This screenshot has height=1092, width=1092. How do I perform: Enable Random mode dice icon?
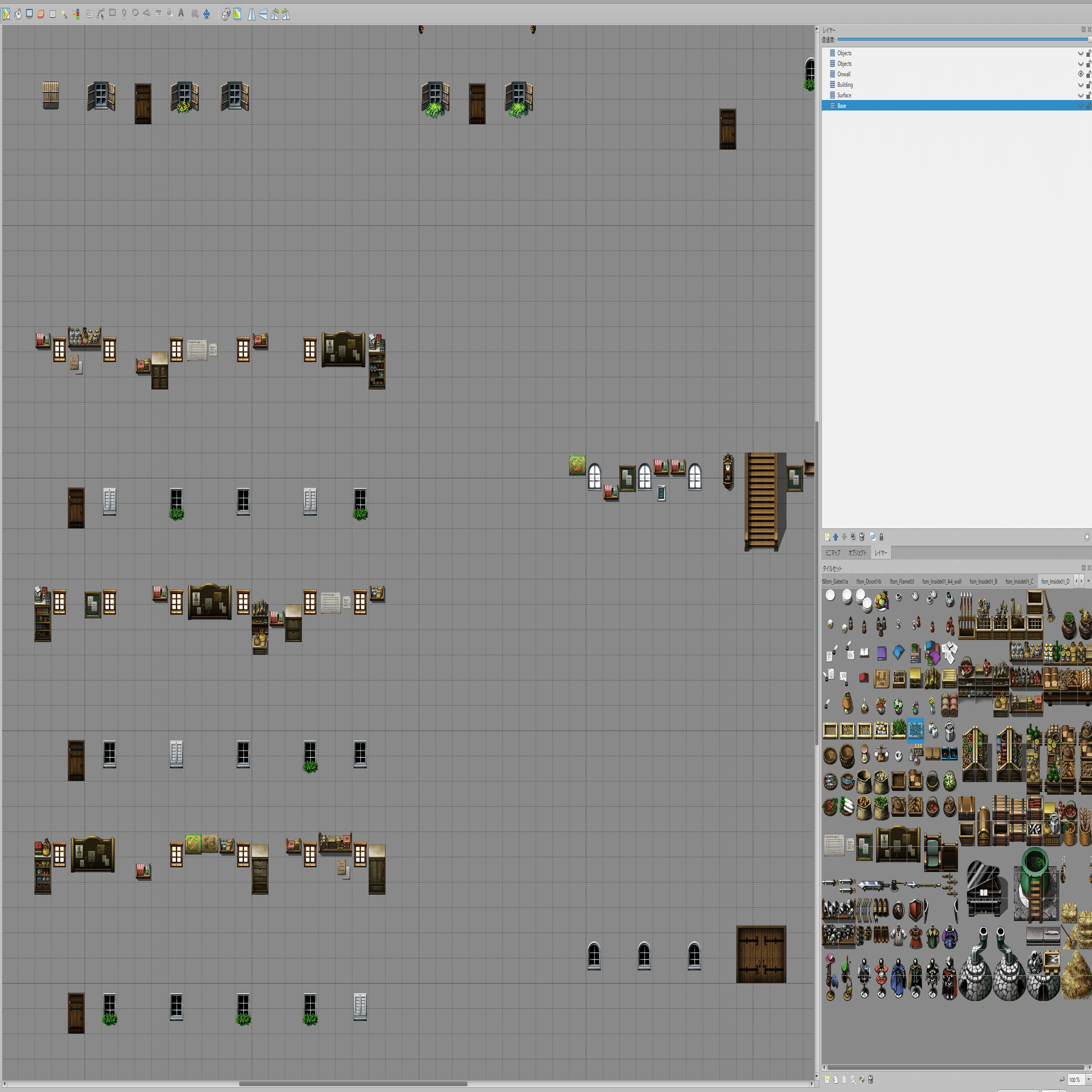pyautogui.click(x=225, y=14)
